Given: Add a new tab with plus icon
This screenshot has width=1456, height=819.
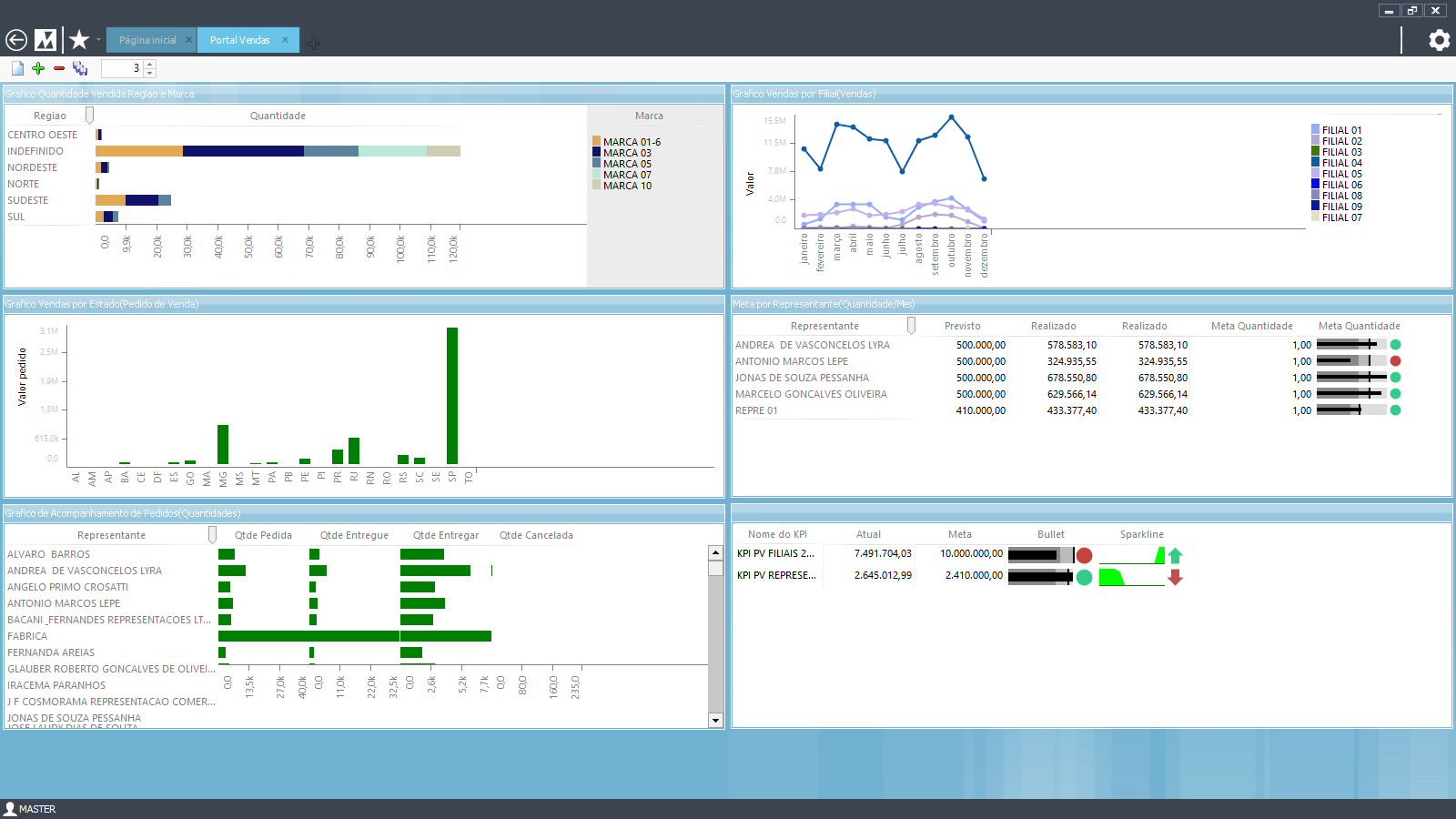Looking at the screenshot, I should coord(313,43).
